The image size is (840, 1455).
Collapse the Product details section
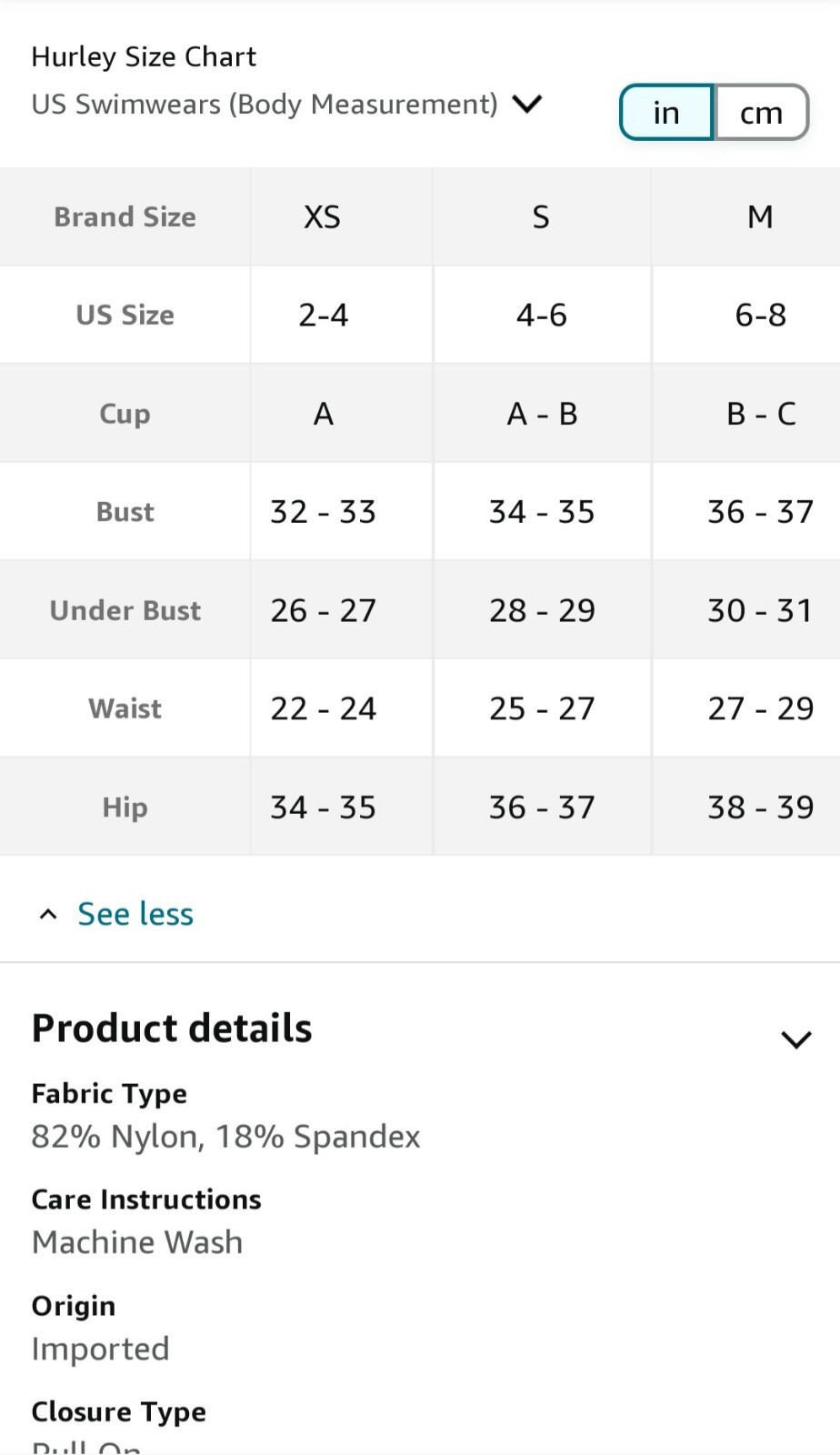tap(796, 1039)
